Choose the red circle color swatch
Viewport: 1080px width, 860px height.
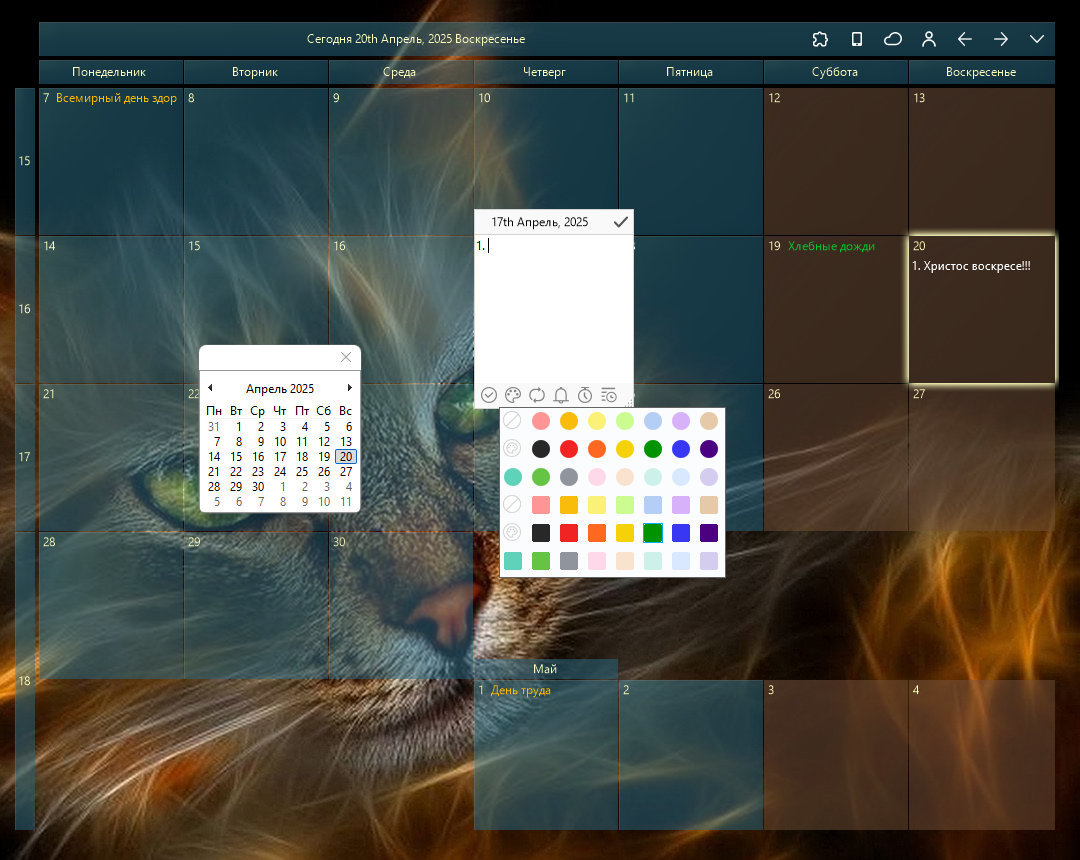pos(569,449)
